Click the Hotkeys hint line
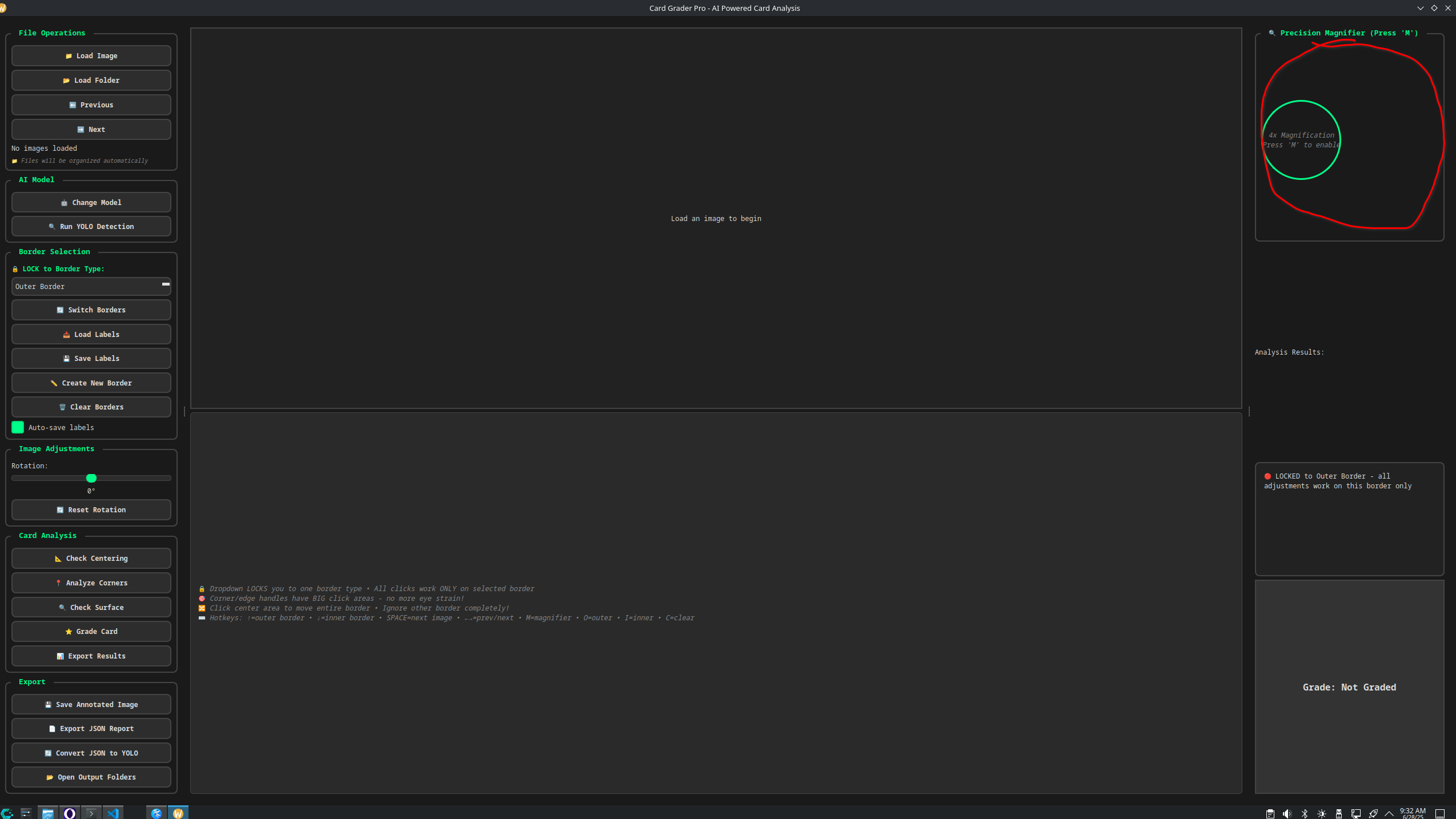This screenshot has width=1456, height=819. click(446, 617)
